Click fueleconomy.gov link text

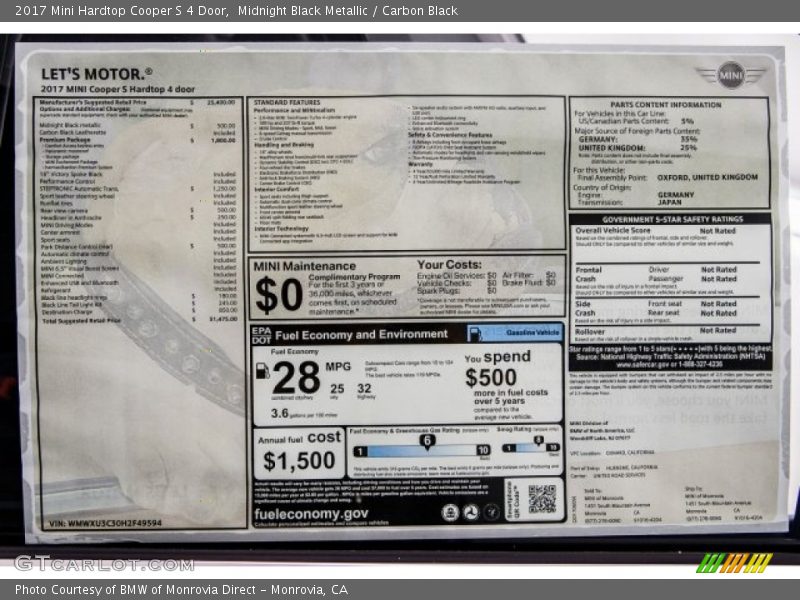pos(311,514)
